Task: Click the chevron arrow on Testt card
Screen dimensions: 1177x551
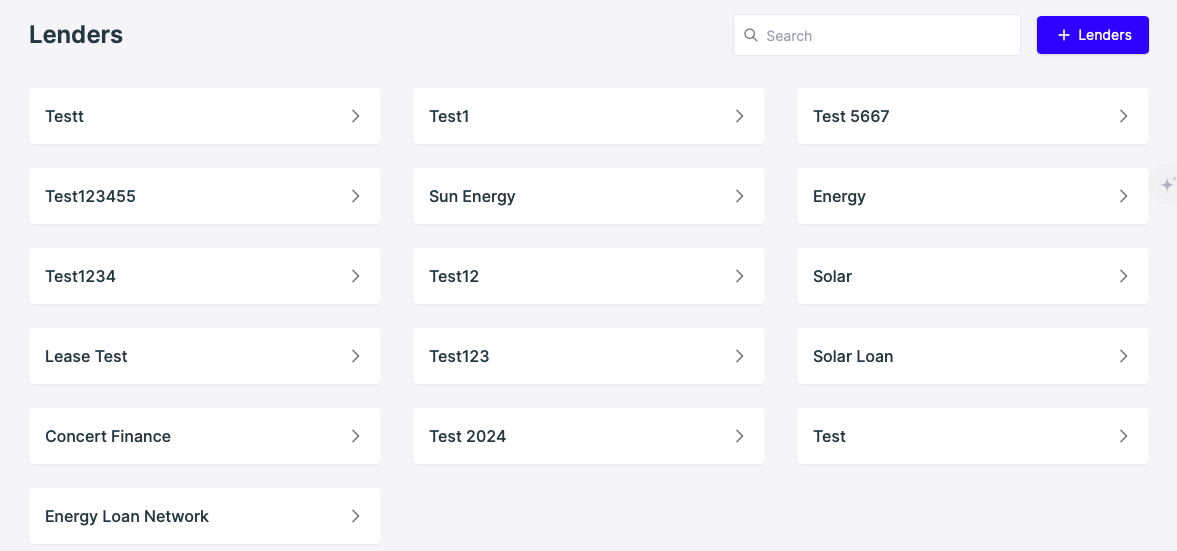Action: (x=355, y=116)
